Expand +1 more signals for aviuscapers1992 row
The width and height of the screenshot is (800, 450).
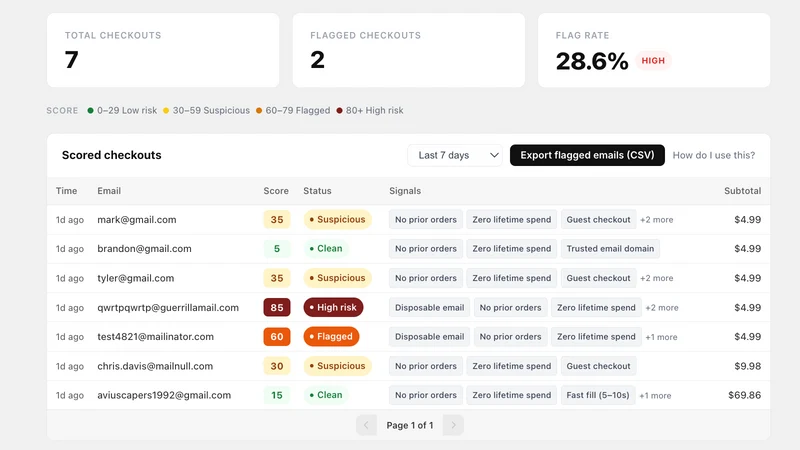[655, 395]
